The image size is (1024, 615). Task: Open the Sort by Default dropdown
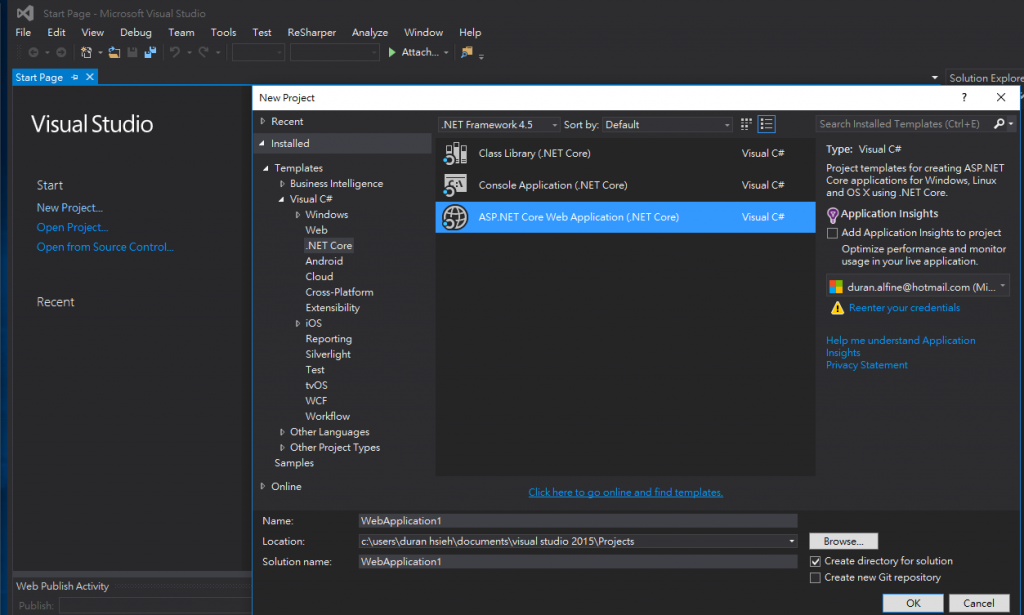(727, 125)
